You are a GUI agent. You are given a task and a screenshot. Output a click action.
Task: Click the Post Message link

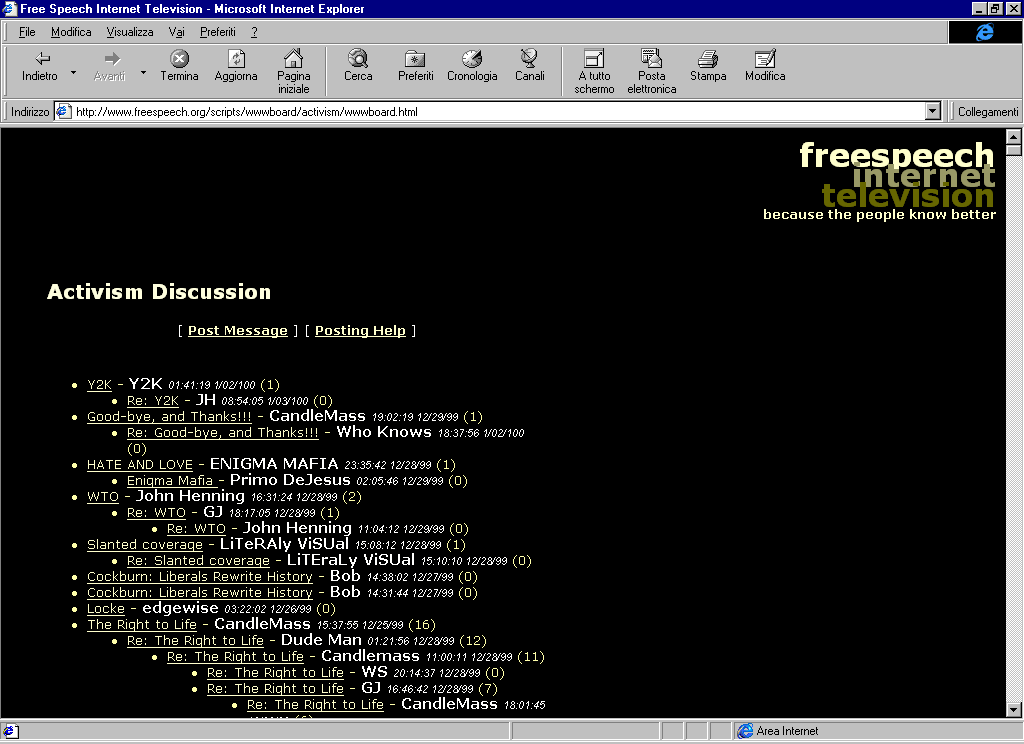click(x=238, y=331)
